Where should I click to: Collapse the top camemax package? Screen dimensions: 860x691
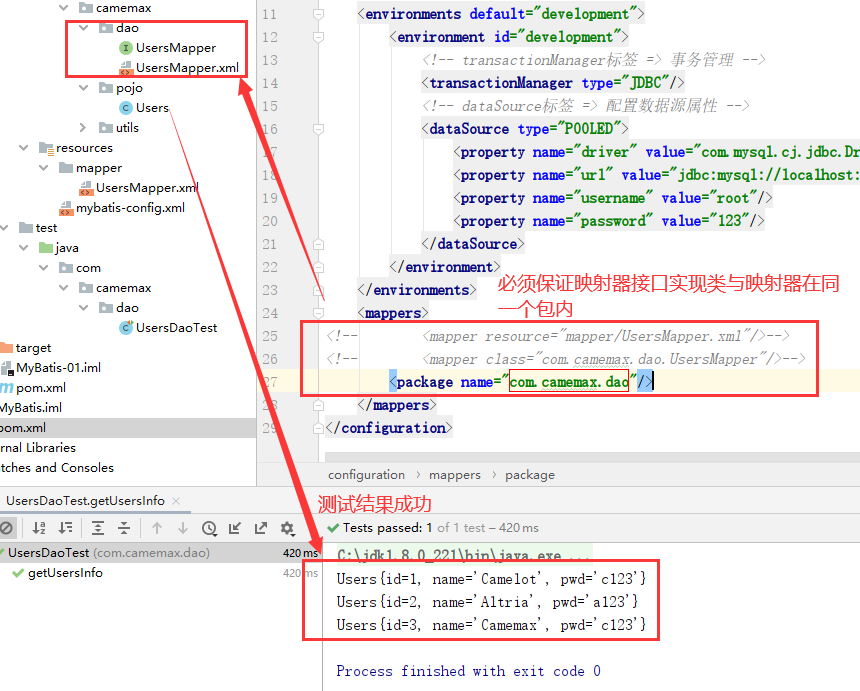click(x=64, y=8)
